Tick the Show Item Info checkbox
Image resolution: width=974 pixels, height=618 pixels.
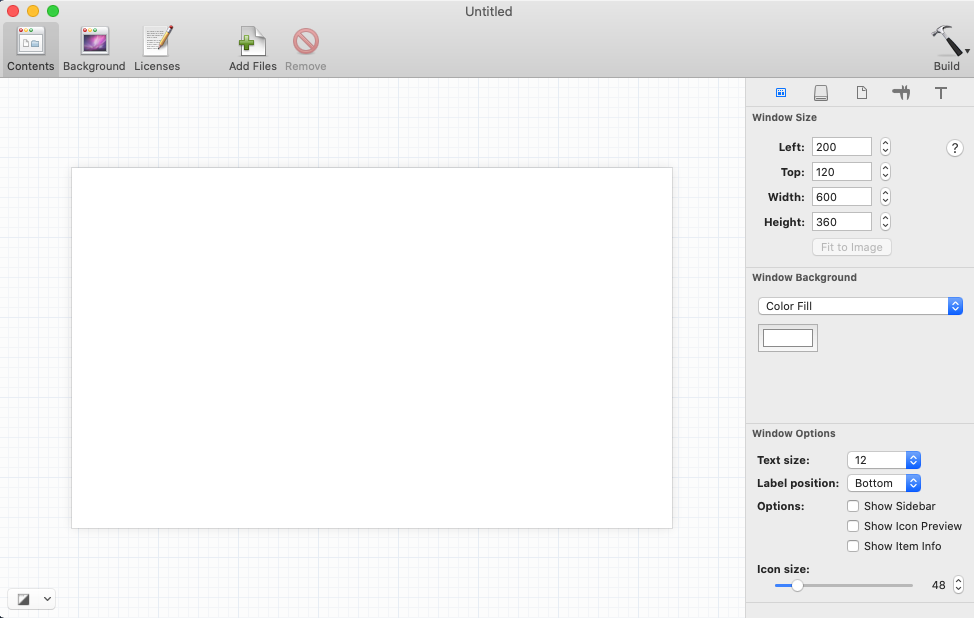tap(853, 546)
